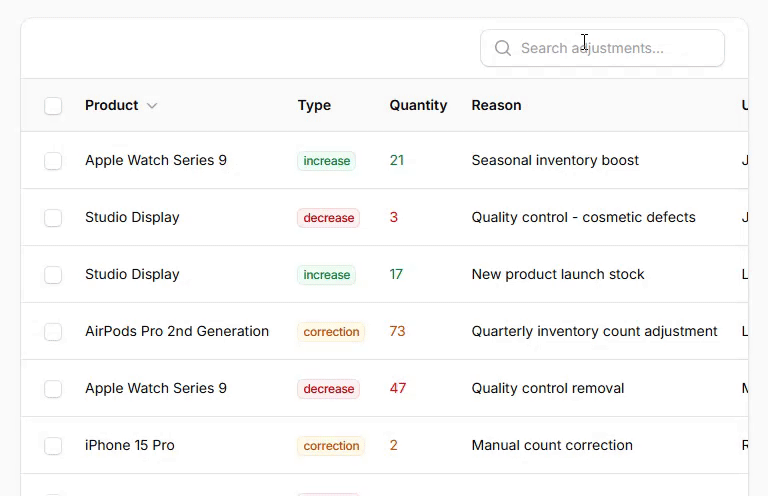The image size is (768, 496).
Task: Click the Product column header
Action: pos(112,105)
